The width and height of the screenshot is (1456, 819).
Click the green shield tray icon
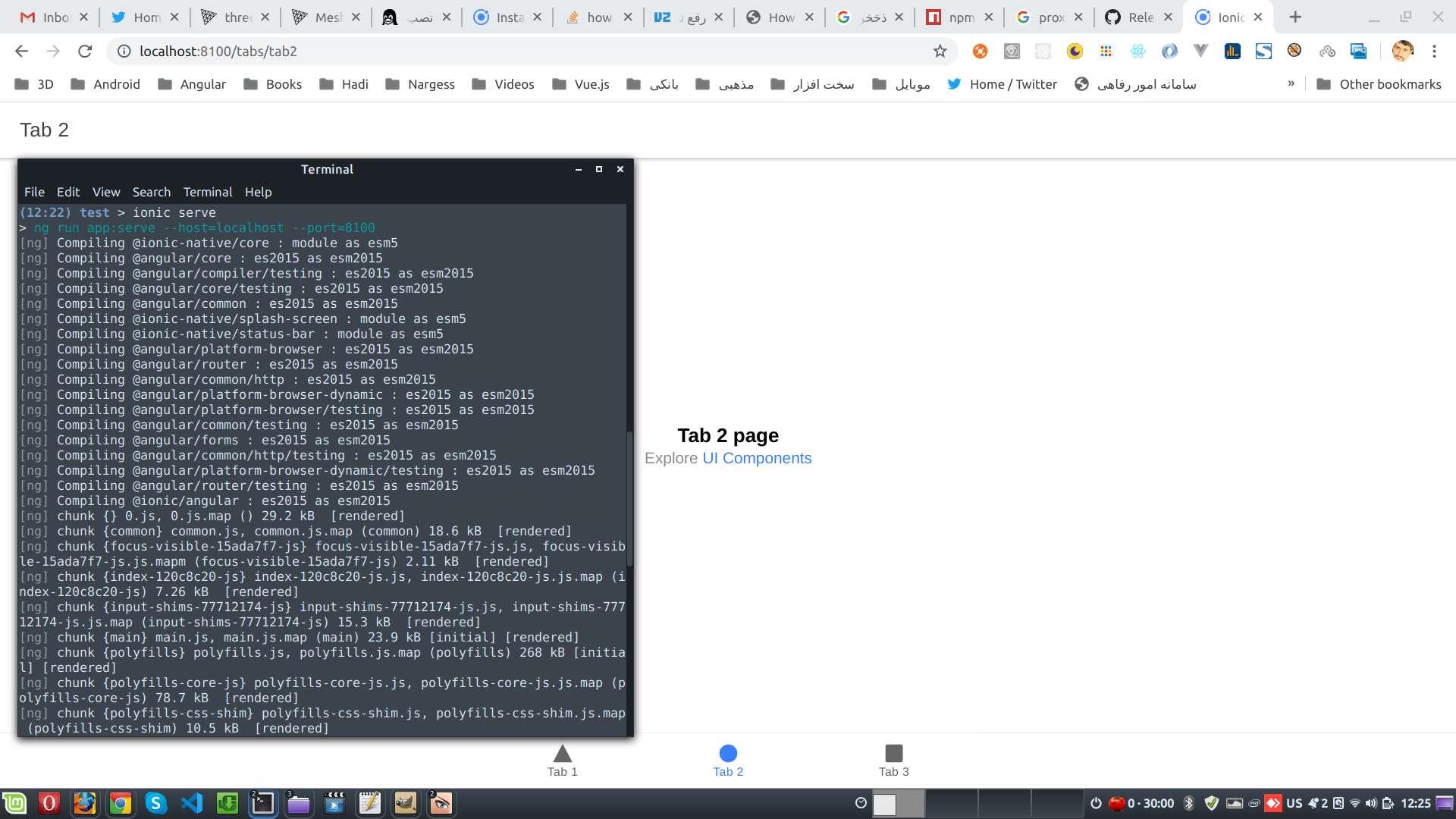coord(1211,803)
